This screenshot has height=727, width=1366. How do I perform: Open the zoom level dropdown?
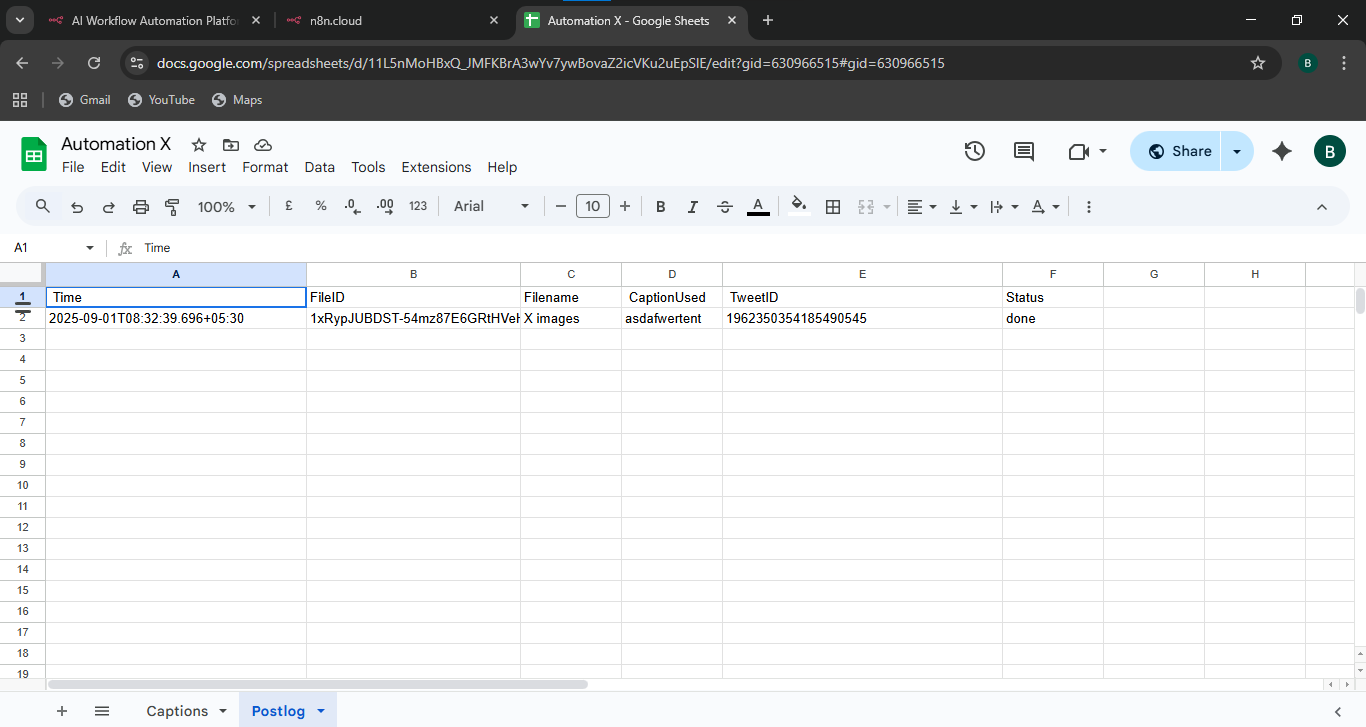click(226, 206)
